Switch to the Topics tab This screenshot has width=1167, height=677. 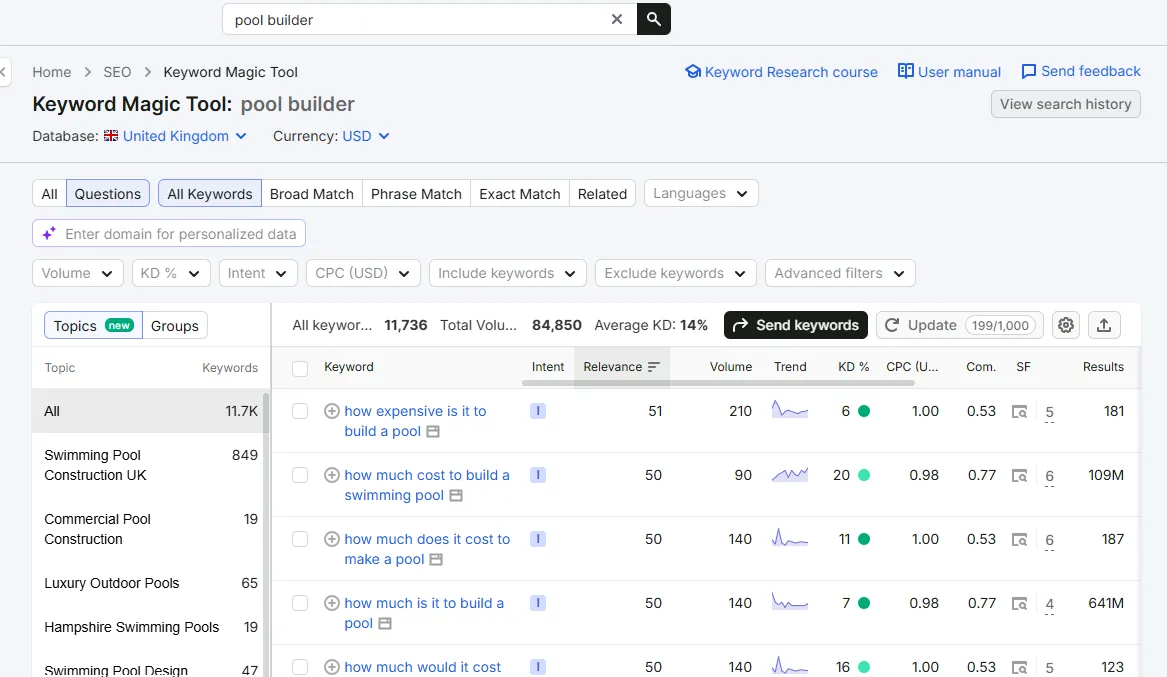pyautogui.click(x=93, y=326)
